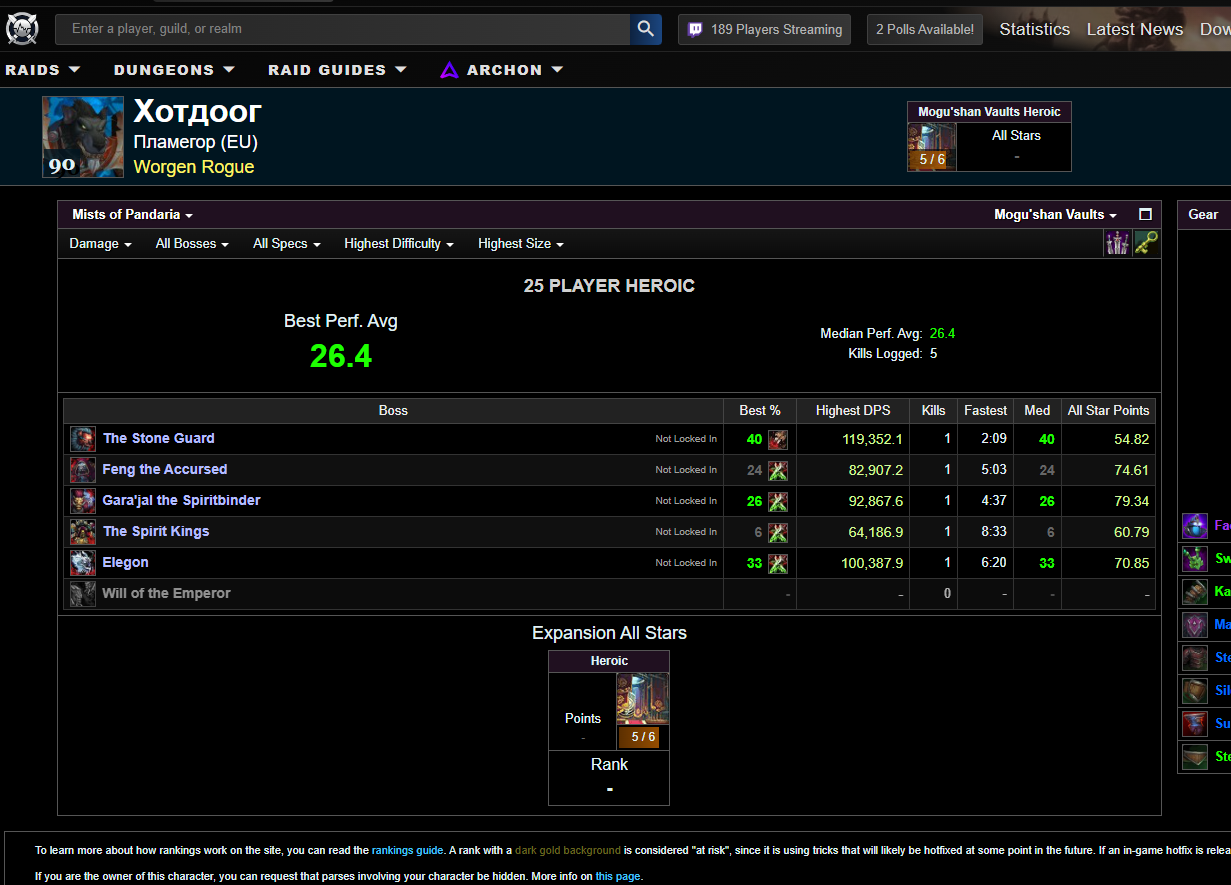The height and width of the screenshot is (885, 1231).
Task: Open the Archon dropdown menu
Action: pyautogui.click(x=502, y=70)
